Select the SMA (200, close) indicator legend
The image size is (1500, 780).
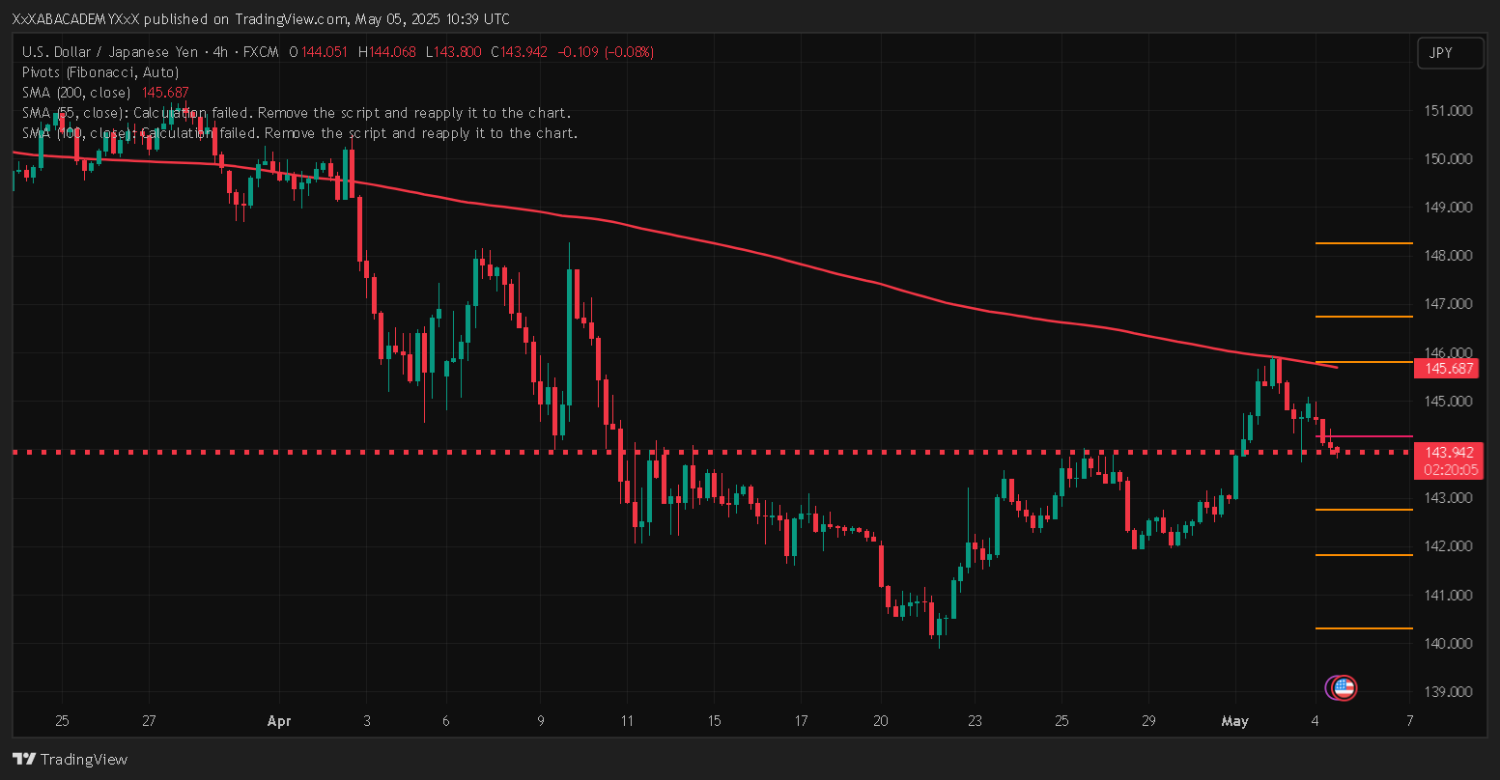pyautogui.click(x=76, y=92)
